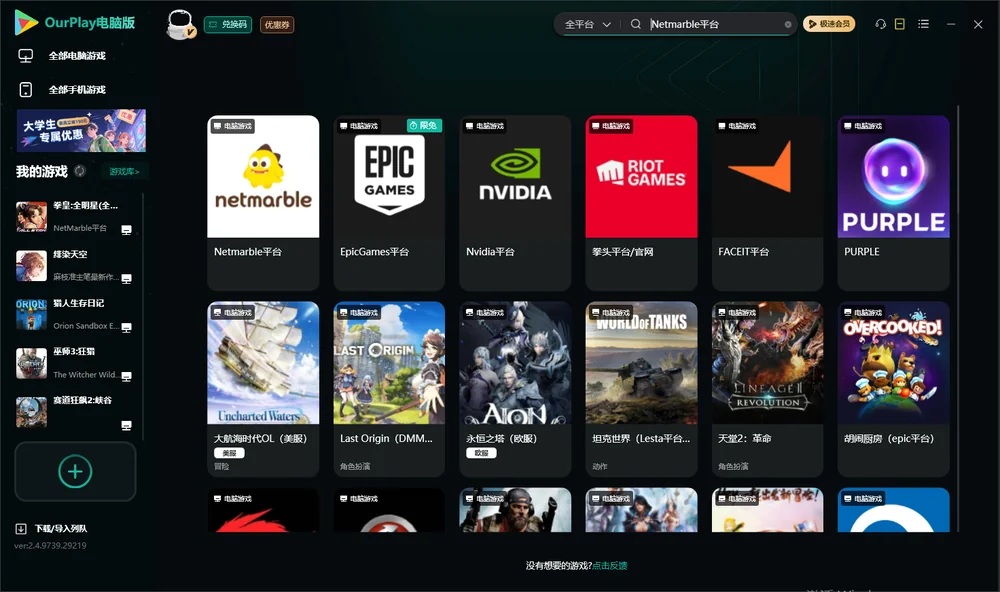The width and height of the screenshot is (1000, 592).
Task: Click the game list vertical scrollbar
Action: tap(958, 319)
